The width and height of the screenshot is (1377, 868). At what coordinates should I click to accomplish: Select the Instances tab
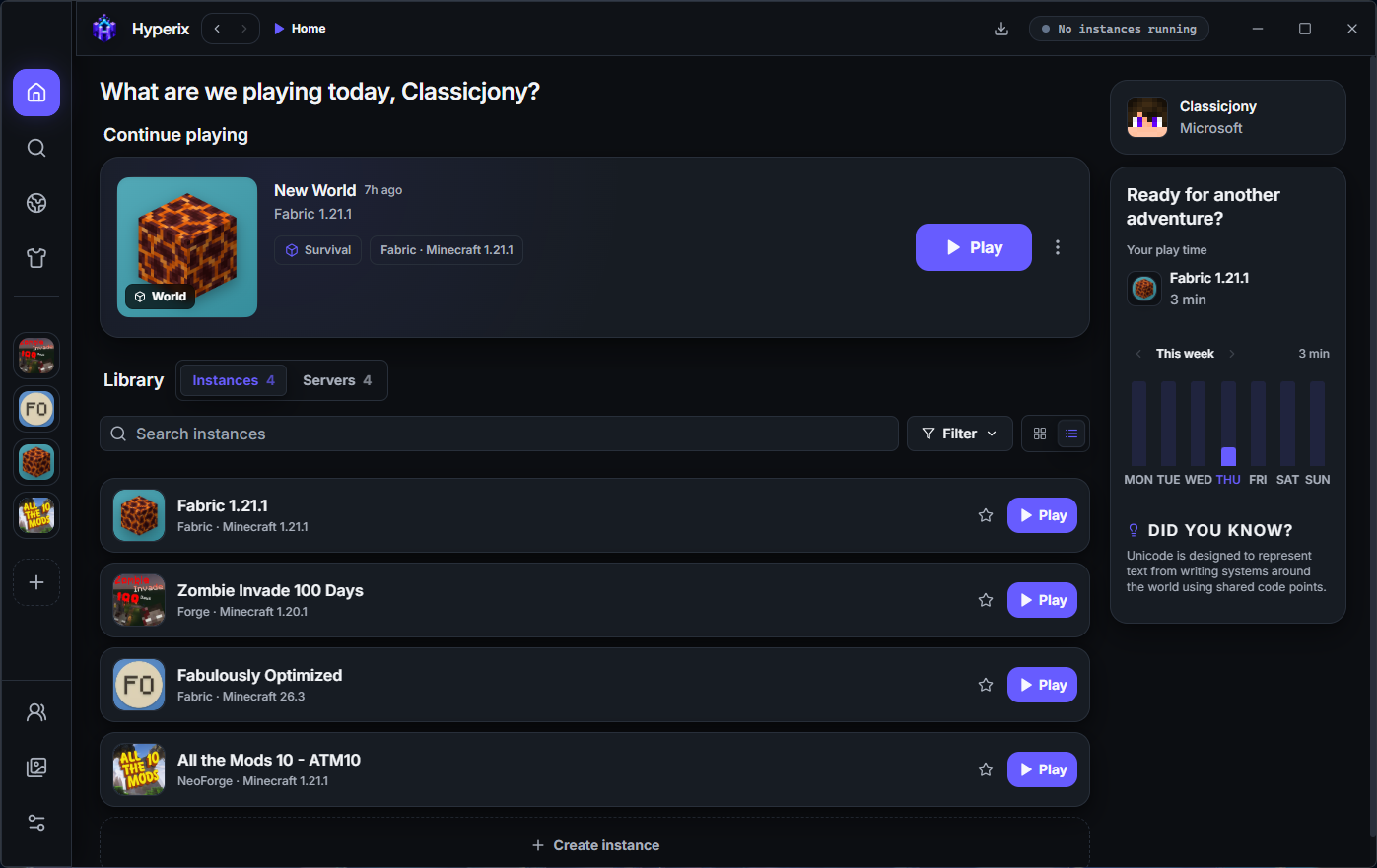(x=234, y=380)
